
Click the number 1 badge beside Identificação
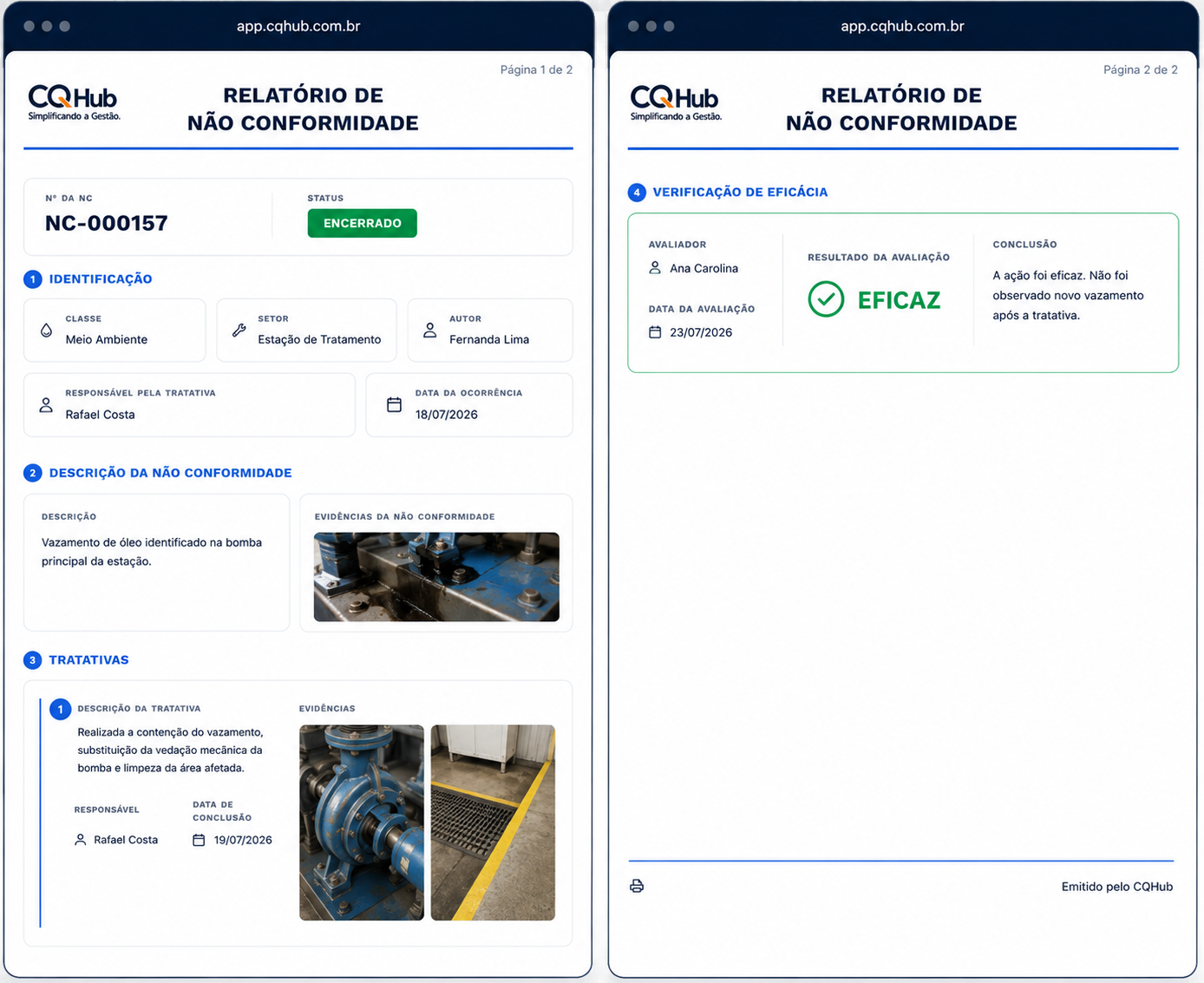(33, 279)
